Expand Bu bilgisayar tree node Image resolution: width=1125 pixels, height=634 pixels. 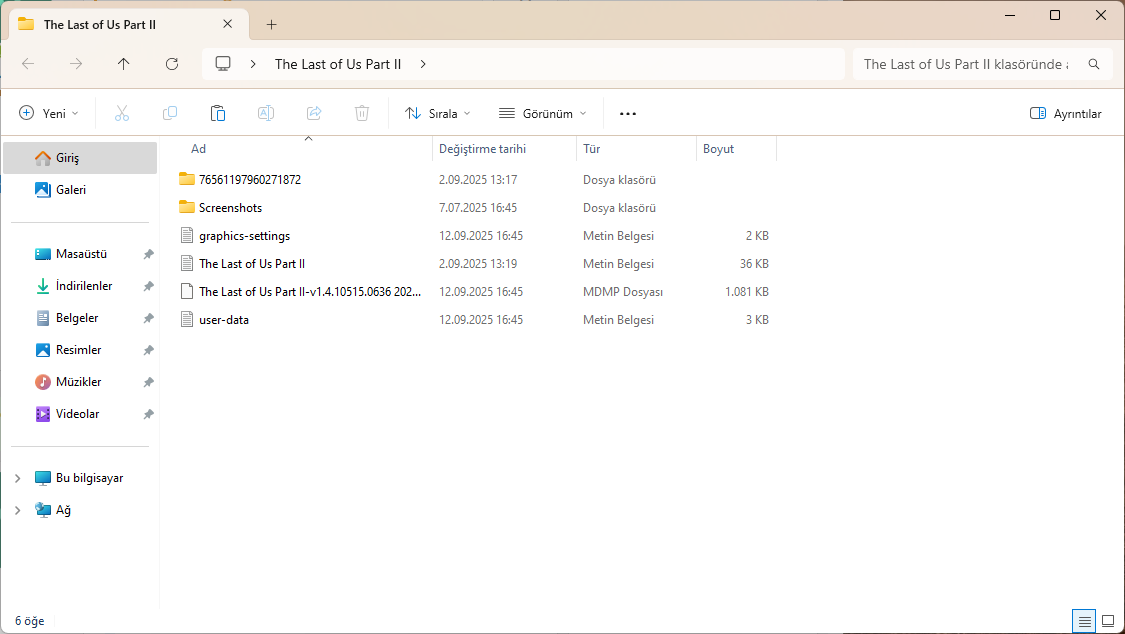pos(18,478)
